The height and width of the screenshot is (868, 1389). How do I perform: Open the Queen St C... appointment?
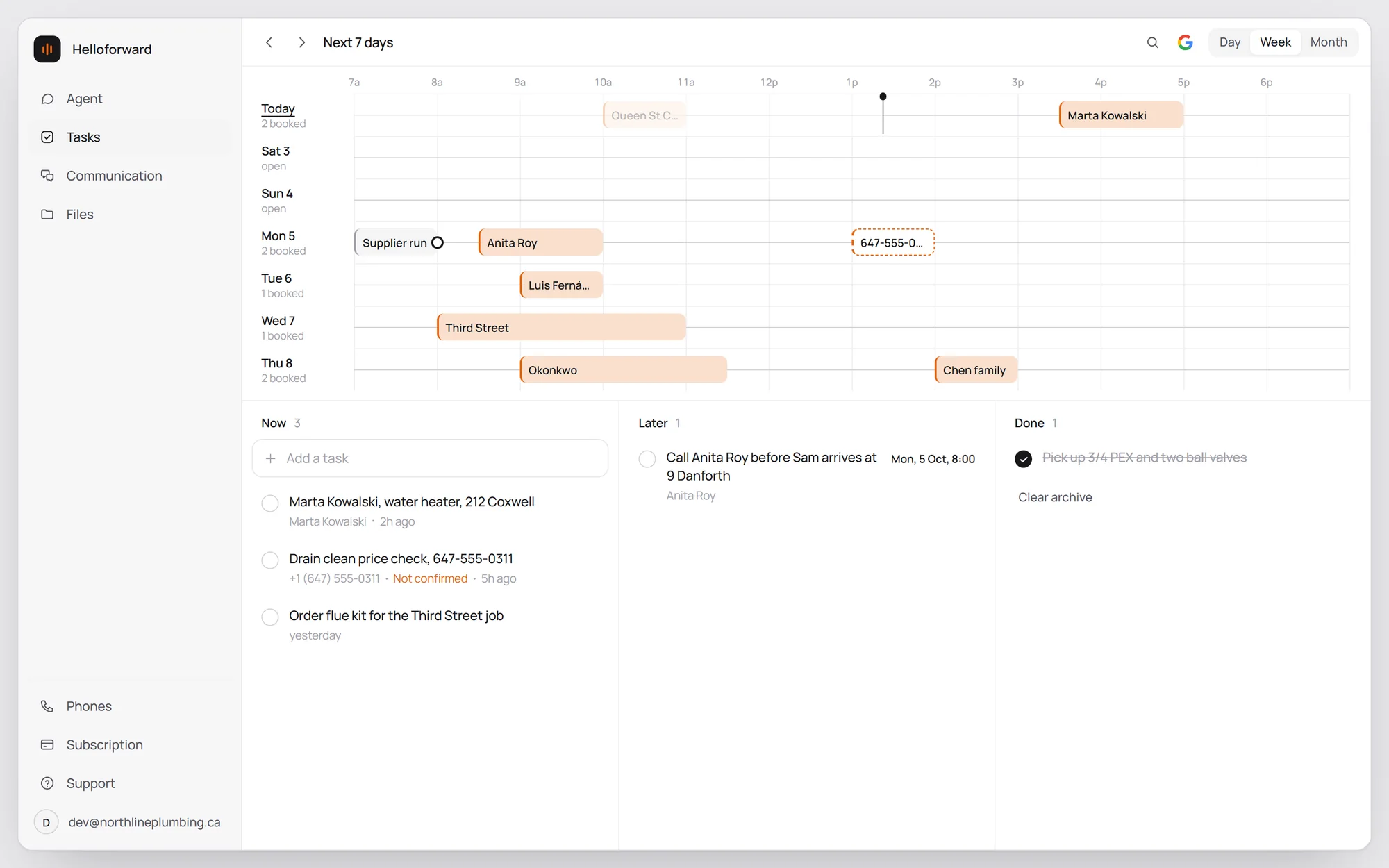coord(644,115)
